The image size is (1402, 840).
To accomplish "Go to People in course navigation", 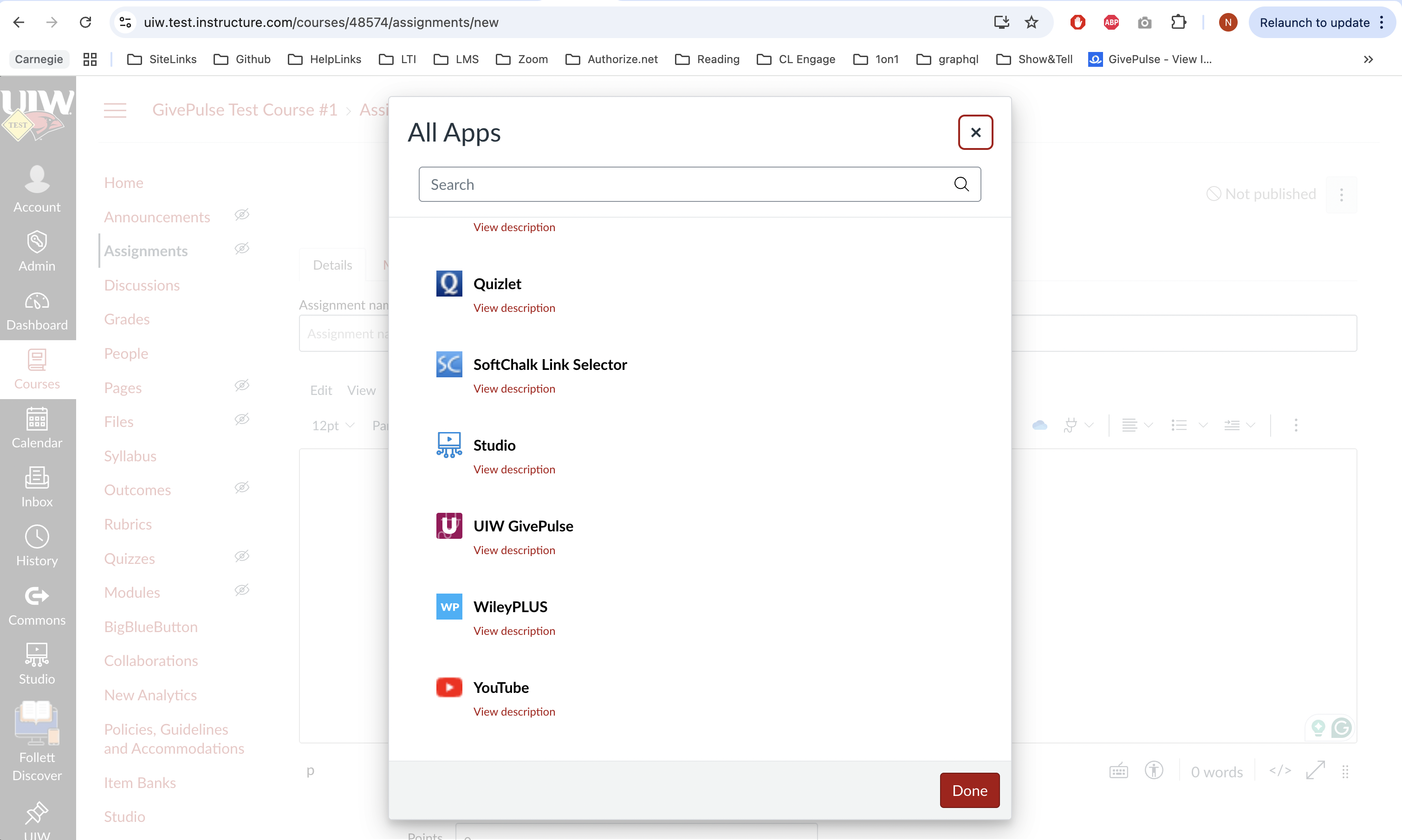I will pos(126,353).
